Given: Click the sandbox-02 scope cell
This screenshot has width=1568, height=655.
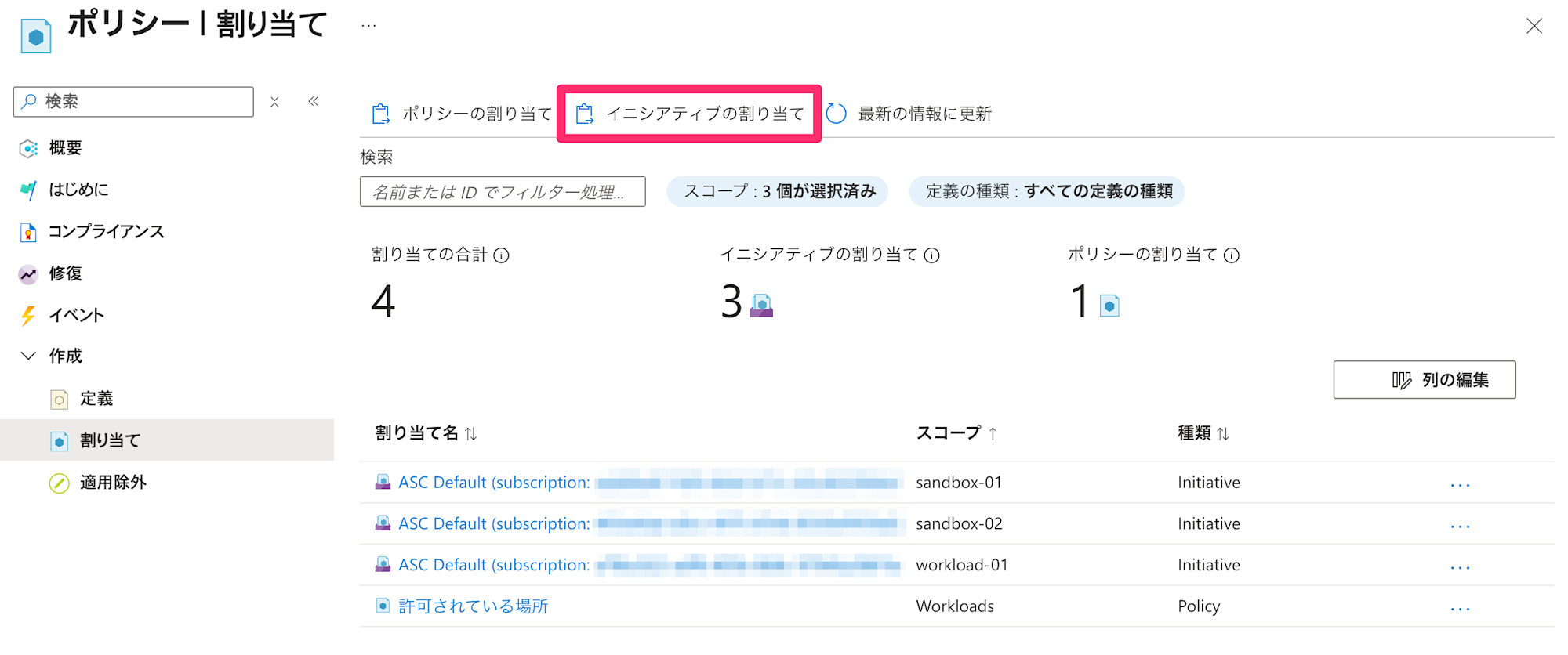Looking at the screenshot, I should (x=959, y=524).
